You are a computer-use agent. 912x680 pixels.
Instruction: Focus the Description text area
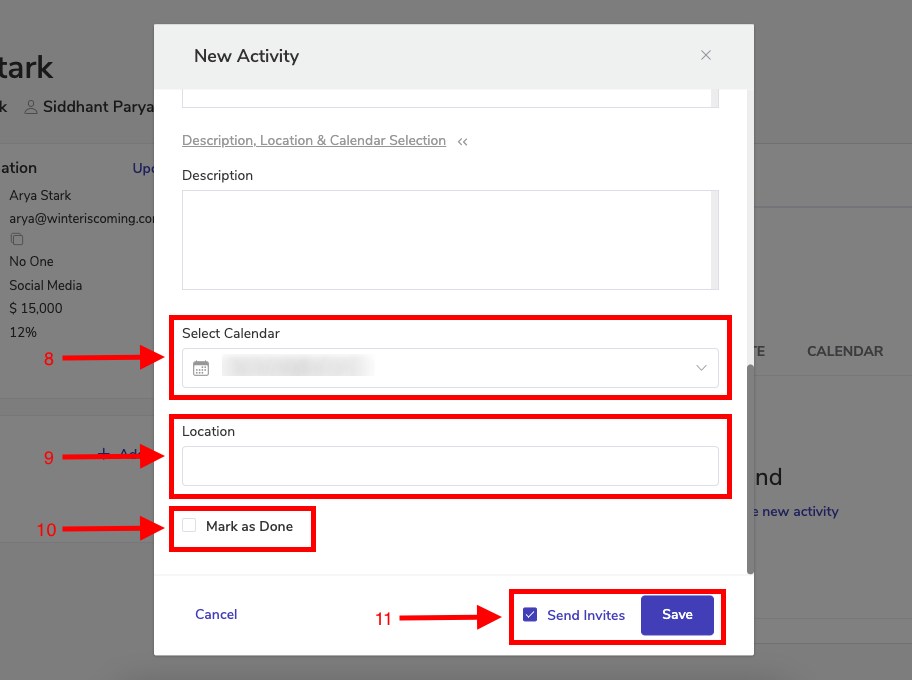pyautogui.click(x=445, y=240)
